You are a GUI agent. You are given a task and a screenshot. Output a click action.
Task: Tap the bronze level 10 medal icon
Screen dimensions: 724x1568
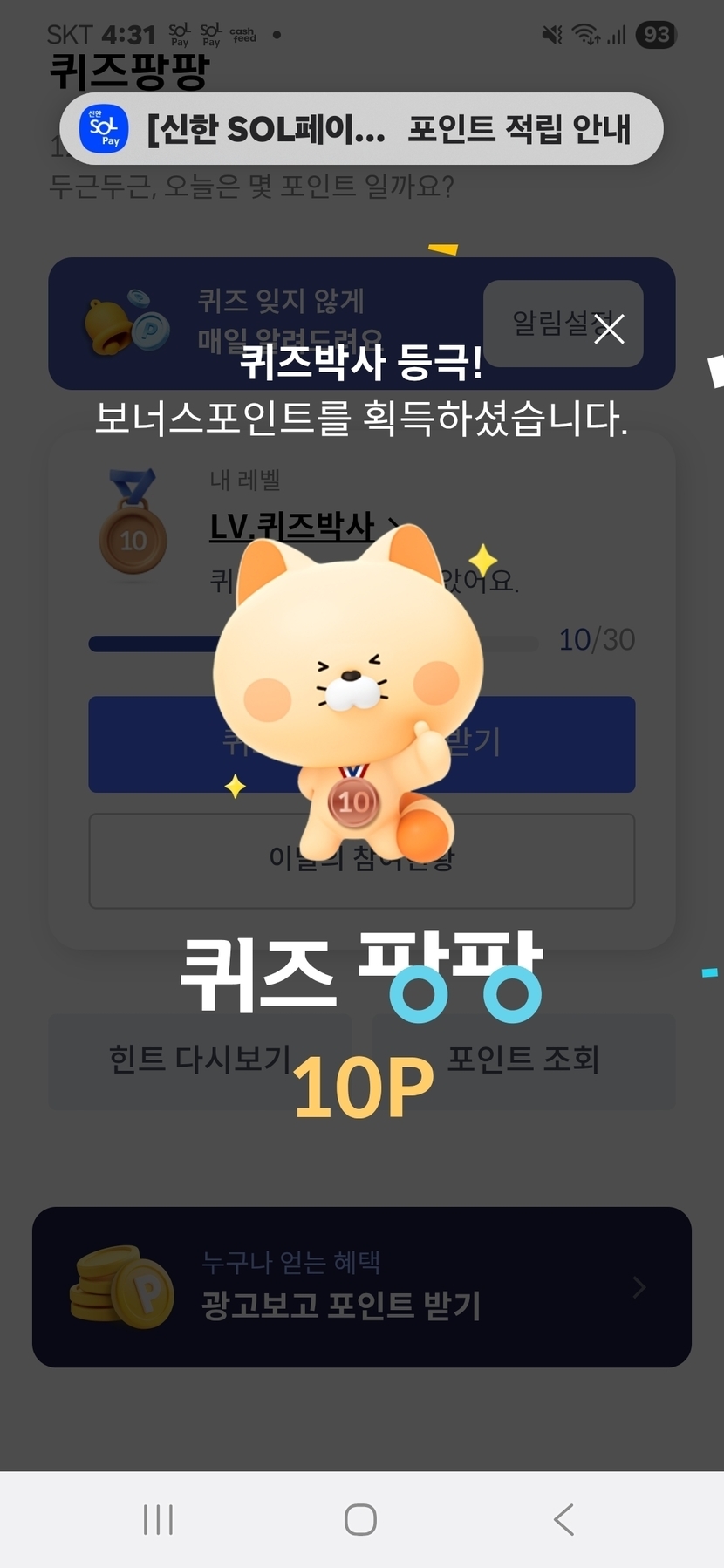[133, 522]
